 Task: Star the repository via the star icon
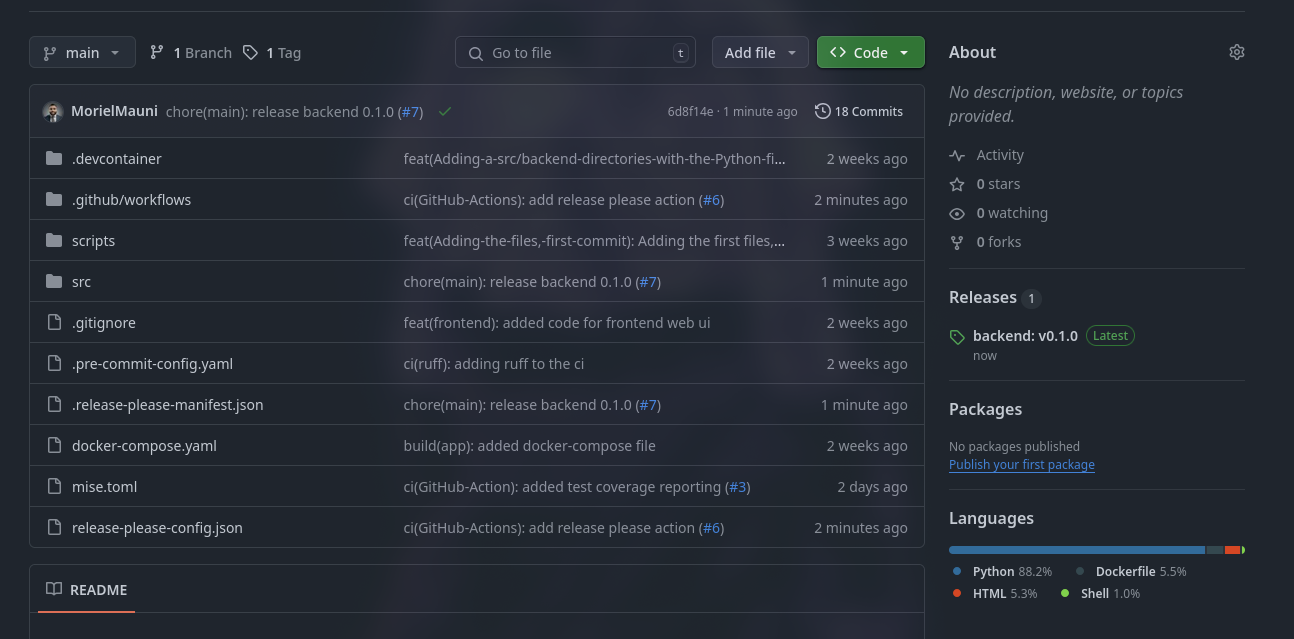(957, 184)
